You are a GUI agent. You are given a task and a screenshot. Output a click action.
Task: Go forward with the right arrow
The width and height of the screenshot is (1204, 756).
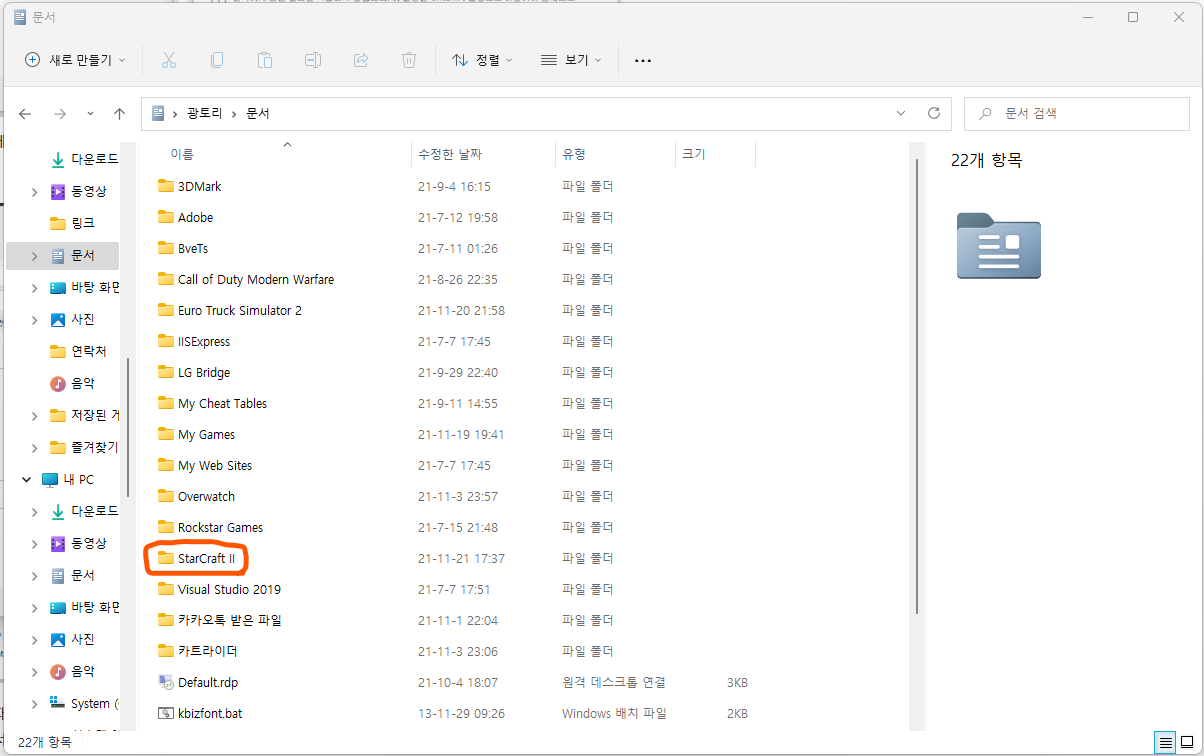pos(60,114)
